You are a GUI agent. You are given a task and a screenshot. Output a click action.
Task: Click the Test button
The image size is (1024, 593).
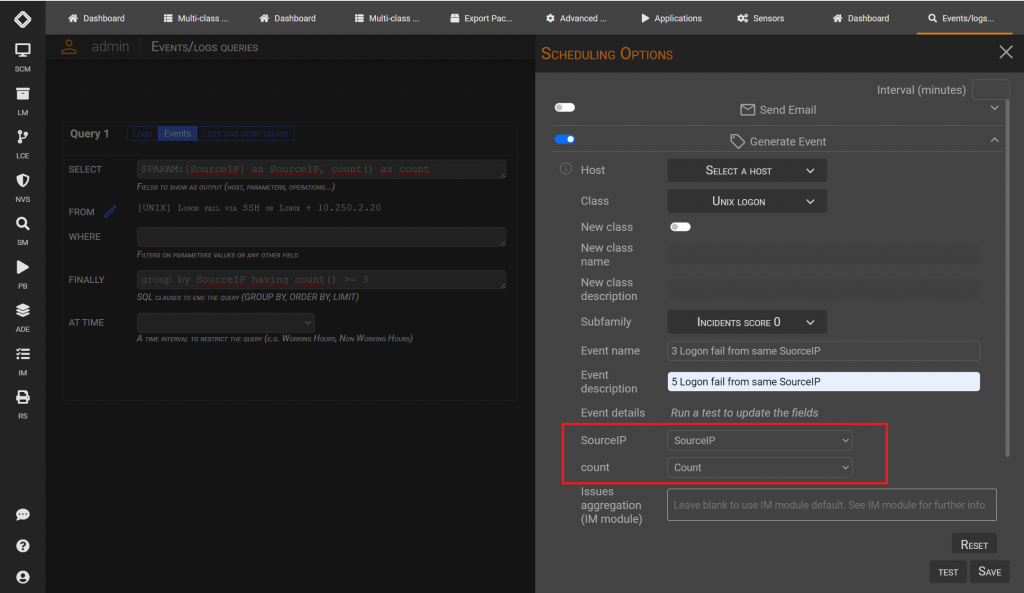point(948,571)
